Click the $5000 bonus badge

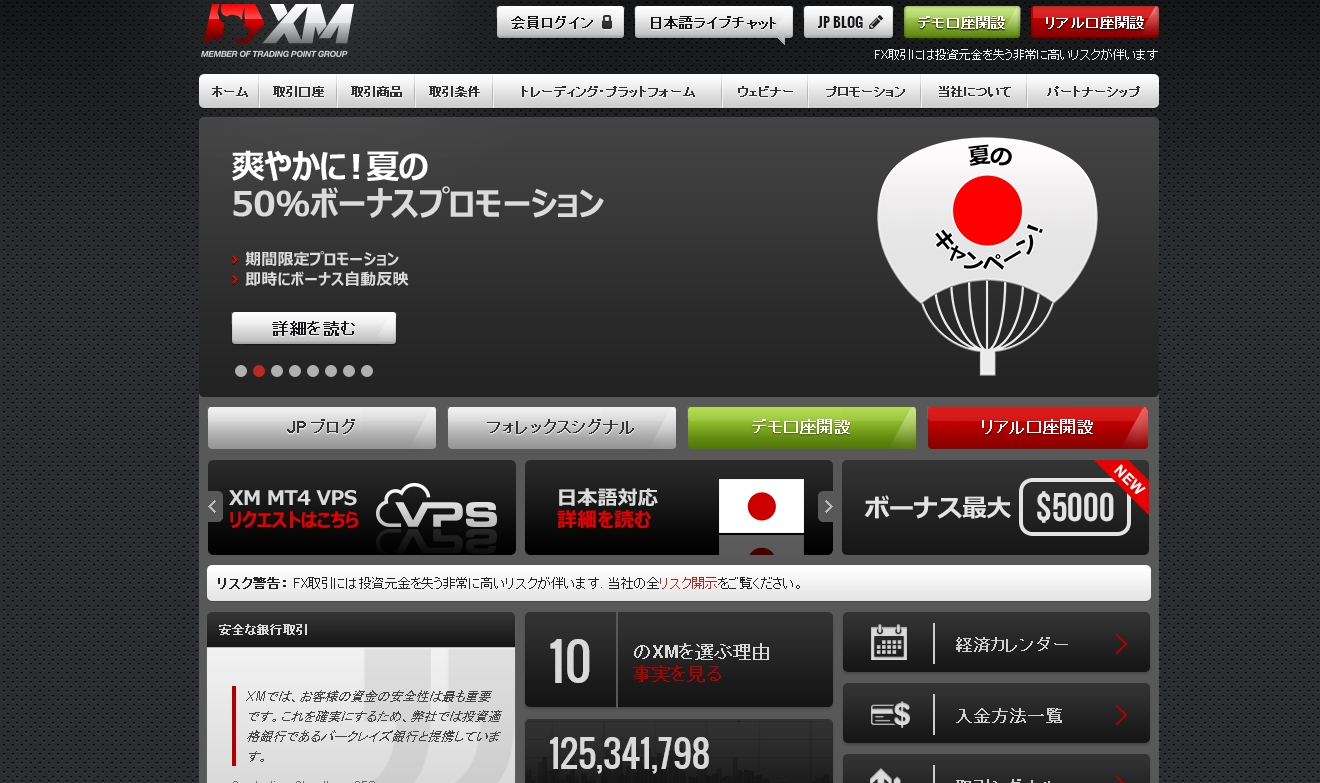[1075, 508]
